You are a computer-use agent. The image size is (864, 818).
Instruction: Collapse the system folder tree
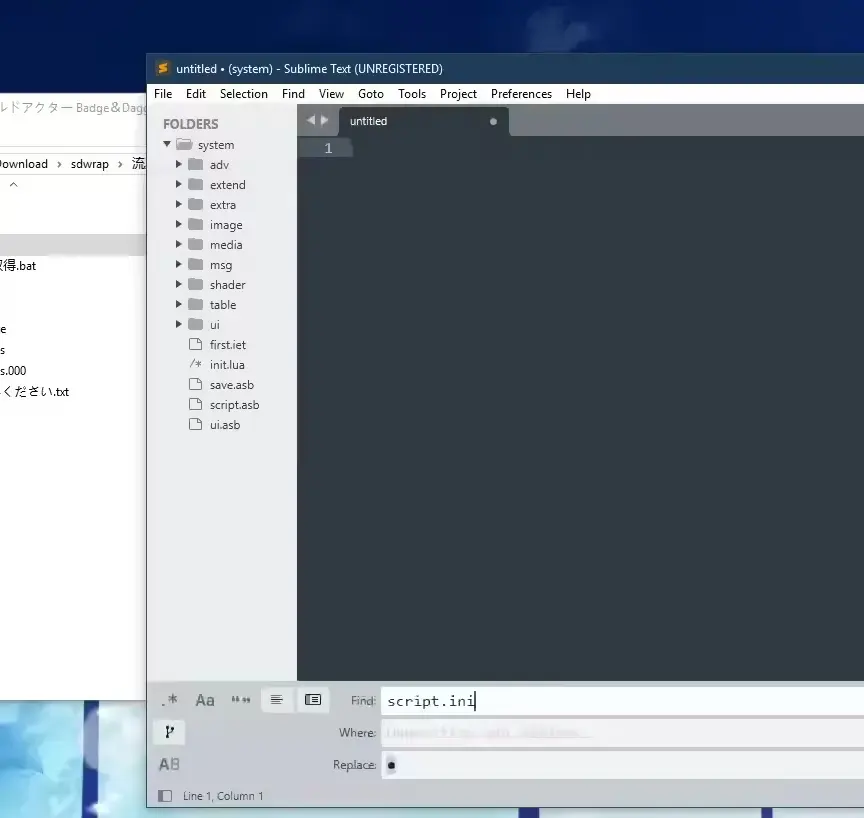167,144
